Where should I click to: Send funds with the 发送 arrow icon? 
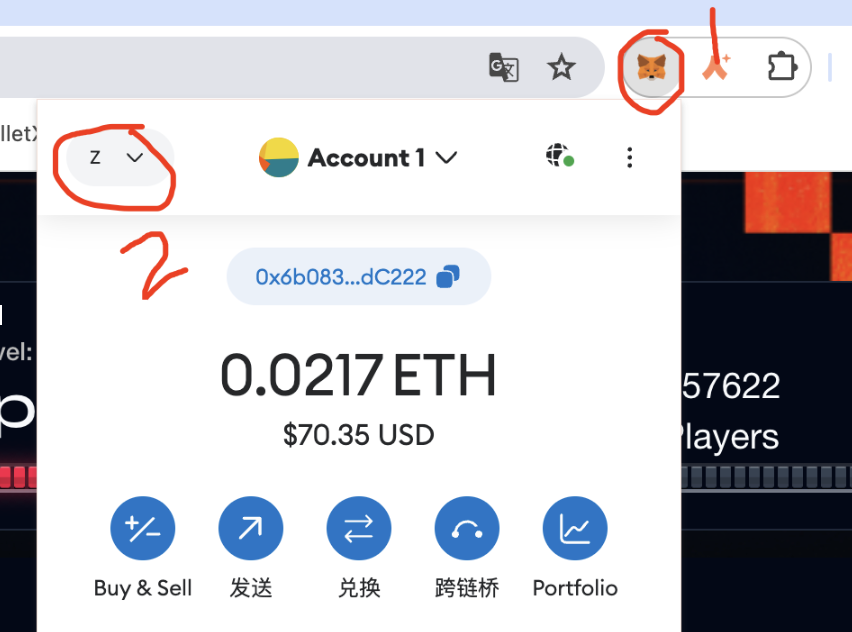[x=250, y=528]
